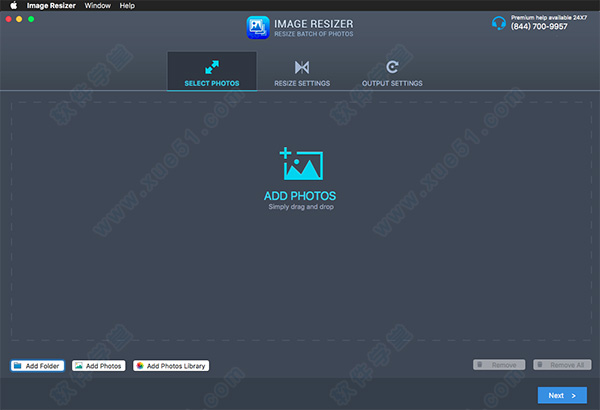Image resolution: width=600 pixels, height=410 pixels.
Task: Switch to the Output Settings tab
Action: pyautogui.click(x=392, y=73)
